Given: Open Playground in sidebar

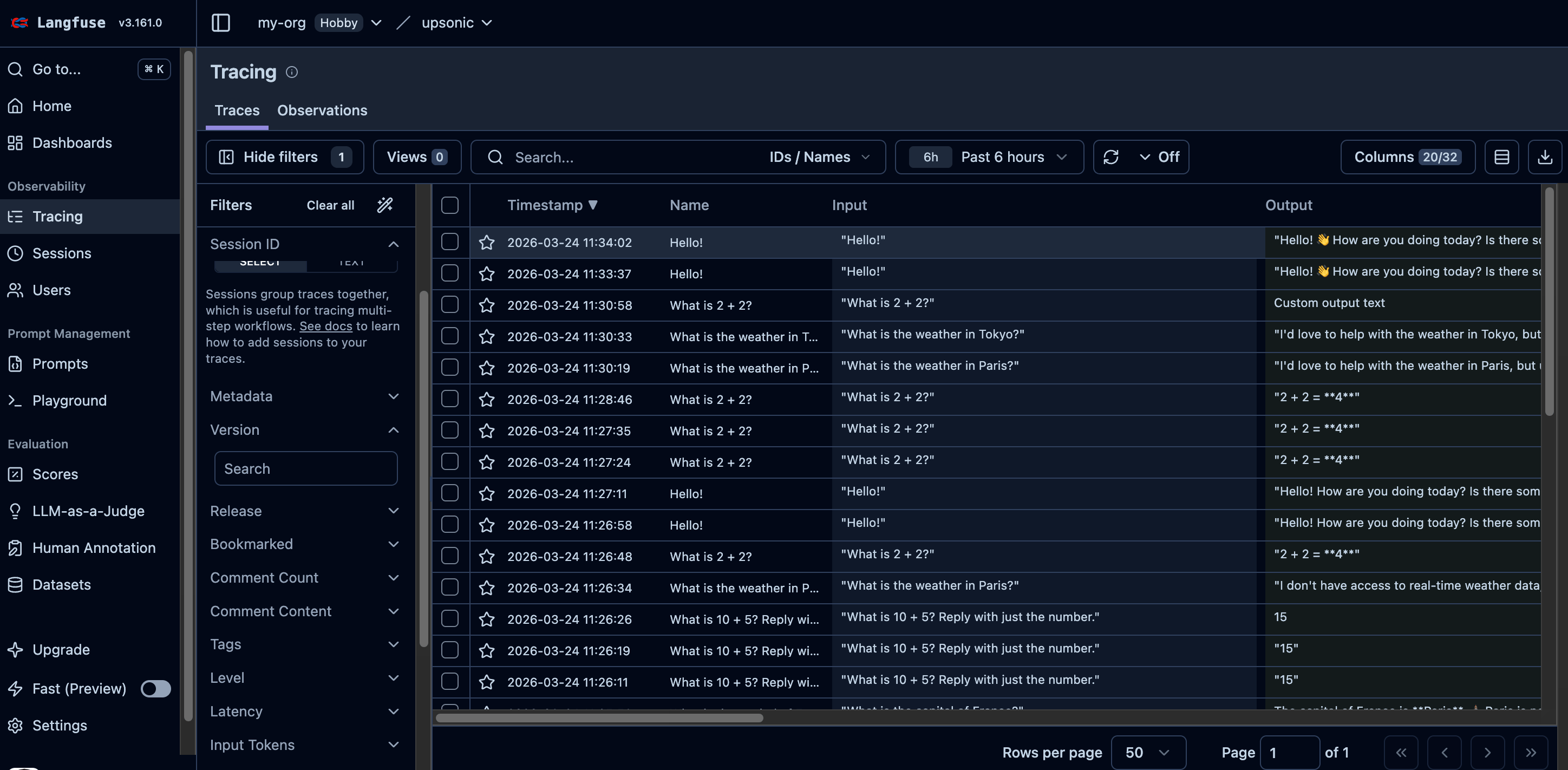Looking at the screenshot, I should click(x=90, y=401).
